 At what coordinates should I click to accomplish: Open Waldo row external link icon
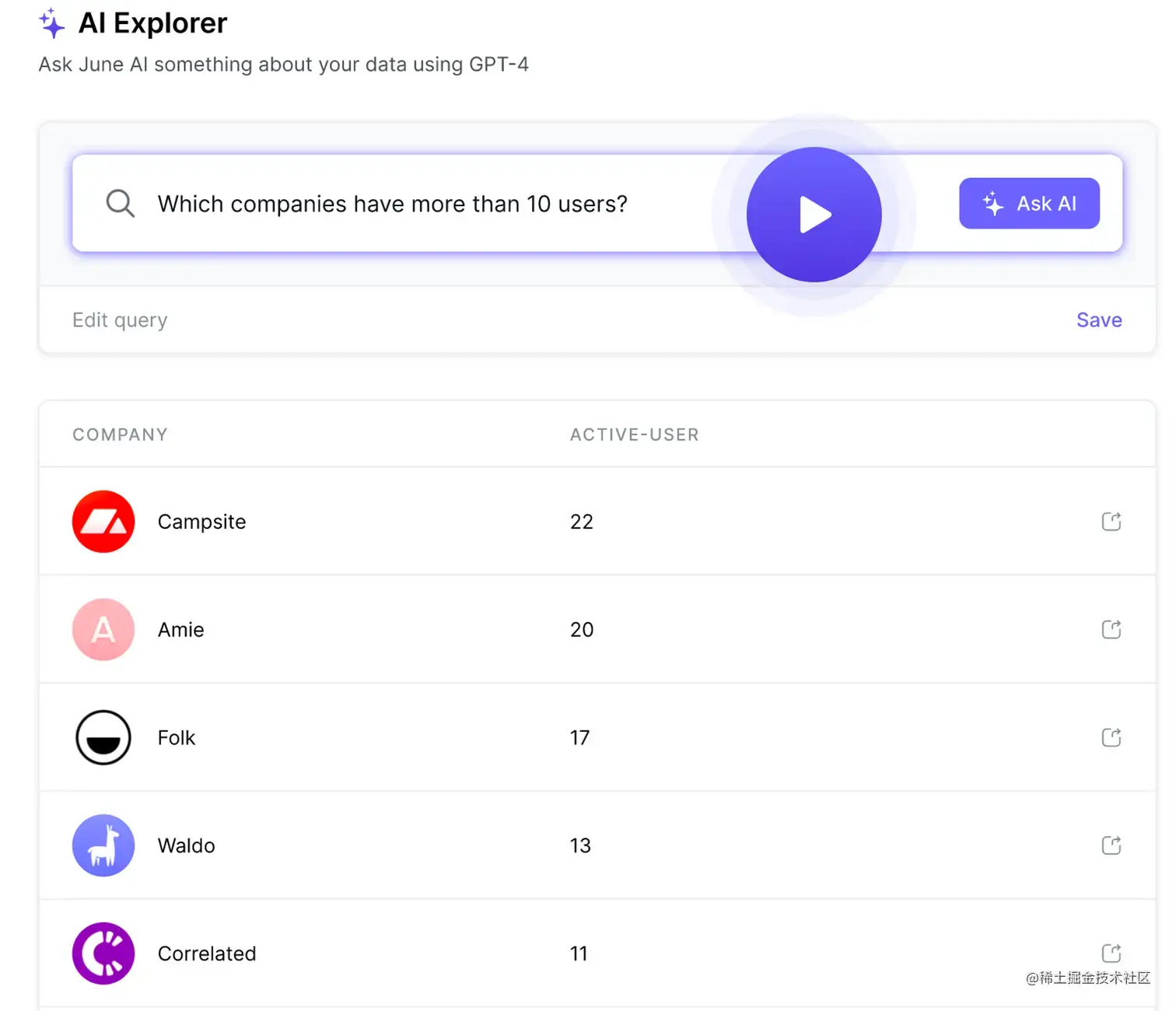point(1111,845)
